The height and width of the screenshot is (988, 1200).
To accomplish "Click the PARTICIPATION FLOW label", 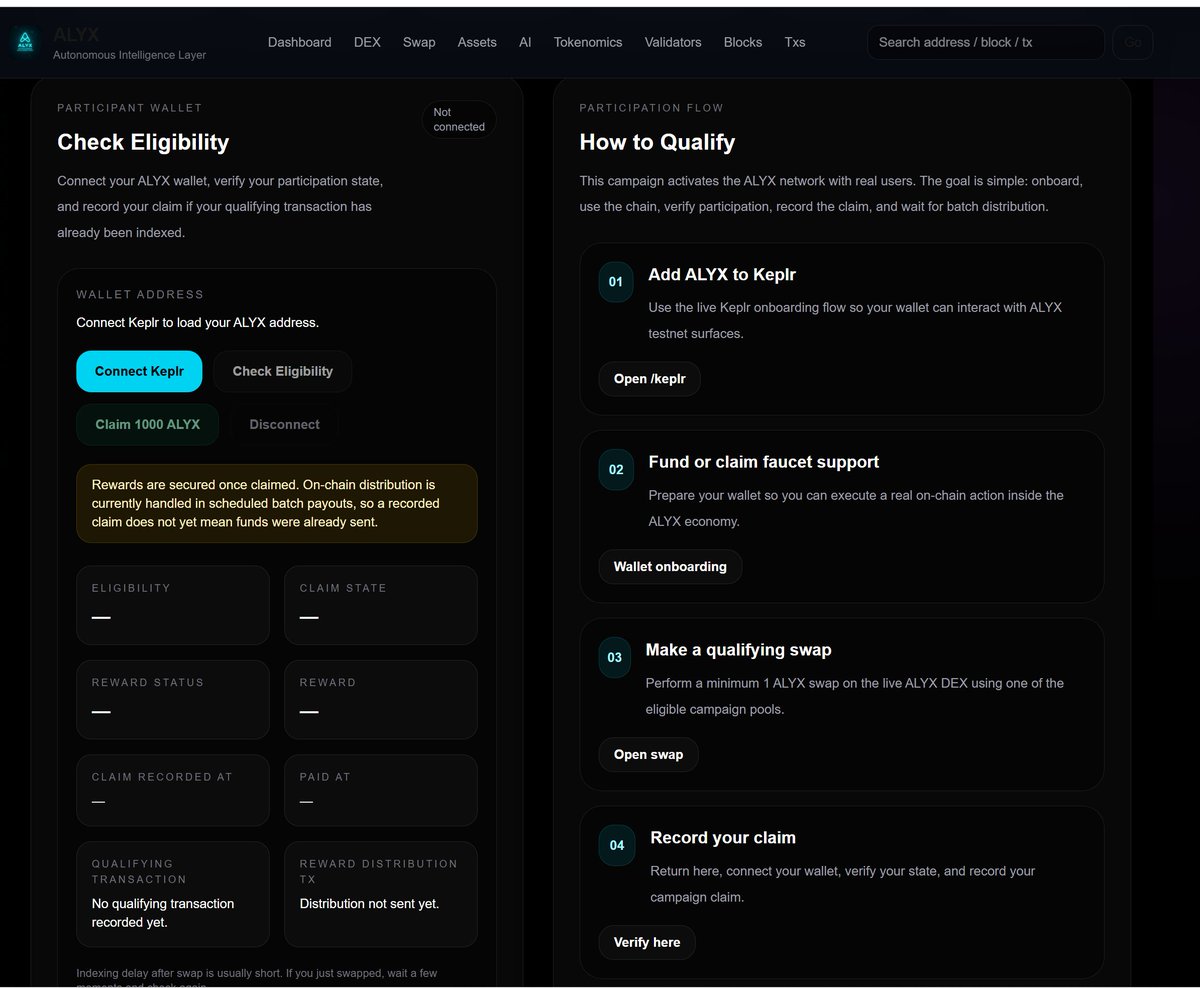I will pyautogui.click(x=651, y=107).
